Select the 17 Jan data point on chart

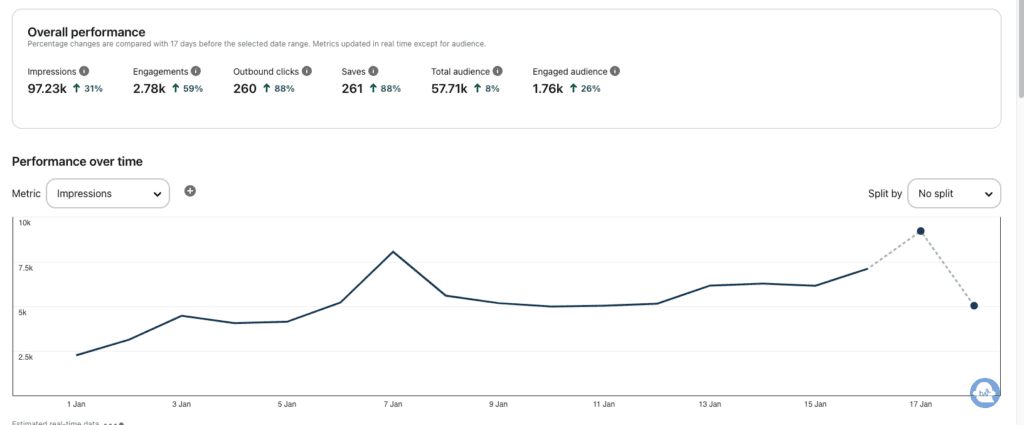point(920,231)
